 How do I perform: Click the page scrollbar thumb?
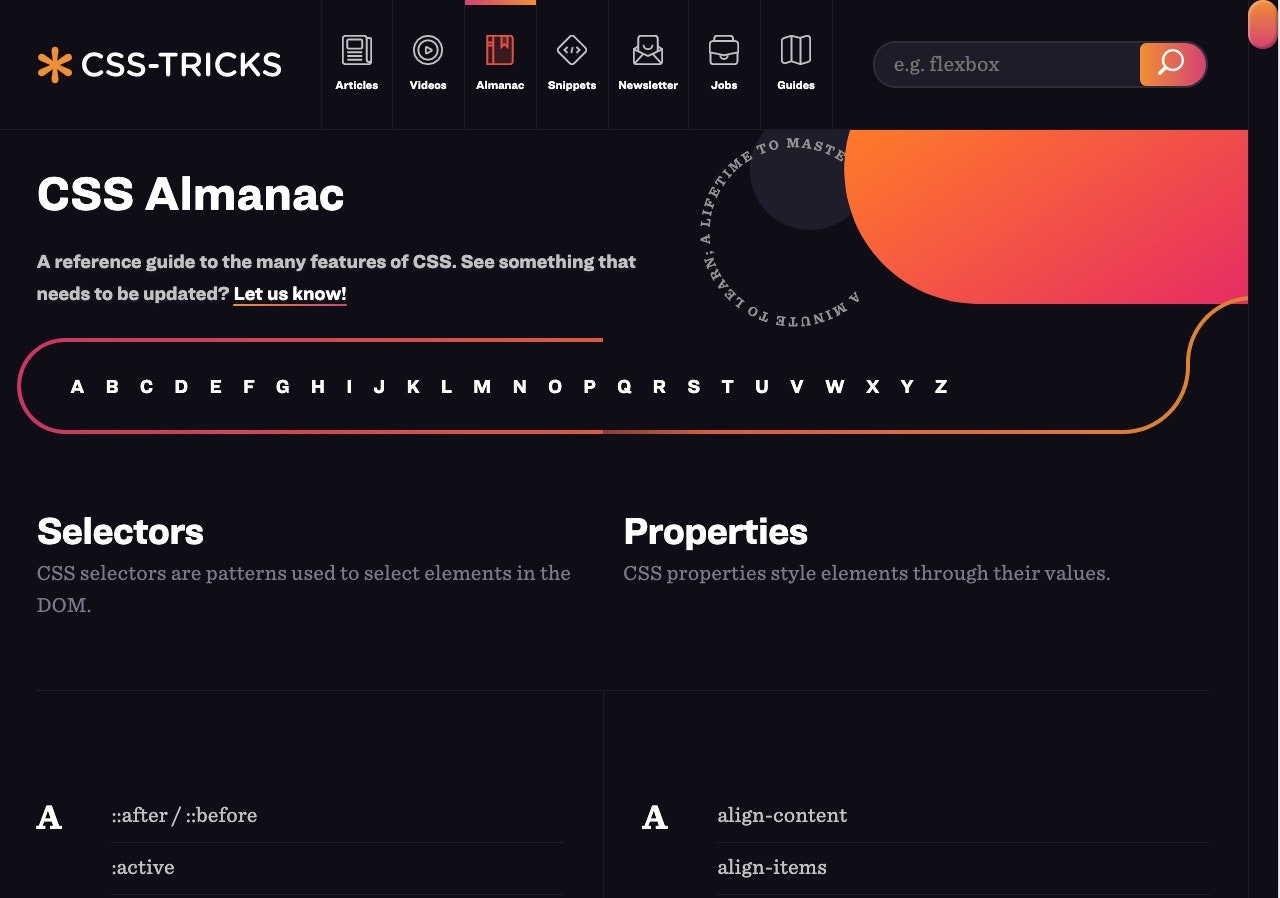click(x=1262, y=24)
